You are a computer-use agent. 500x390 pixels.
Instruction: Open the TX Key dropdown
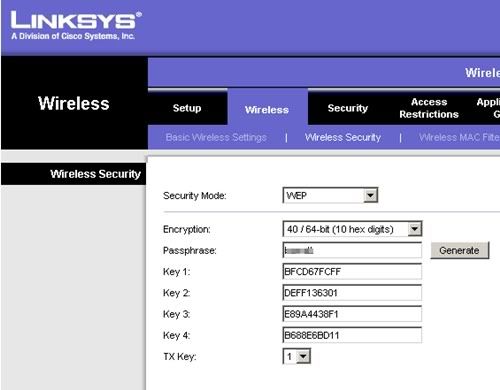coord(296,356)
